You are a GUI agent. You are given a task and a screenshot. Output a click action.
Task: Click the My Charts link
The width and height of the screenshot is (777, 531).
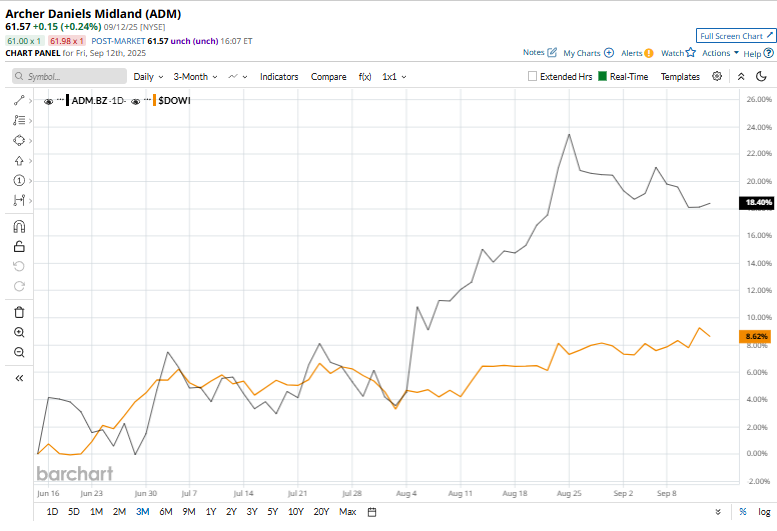coord(582,53)
